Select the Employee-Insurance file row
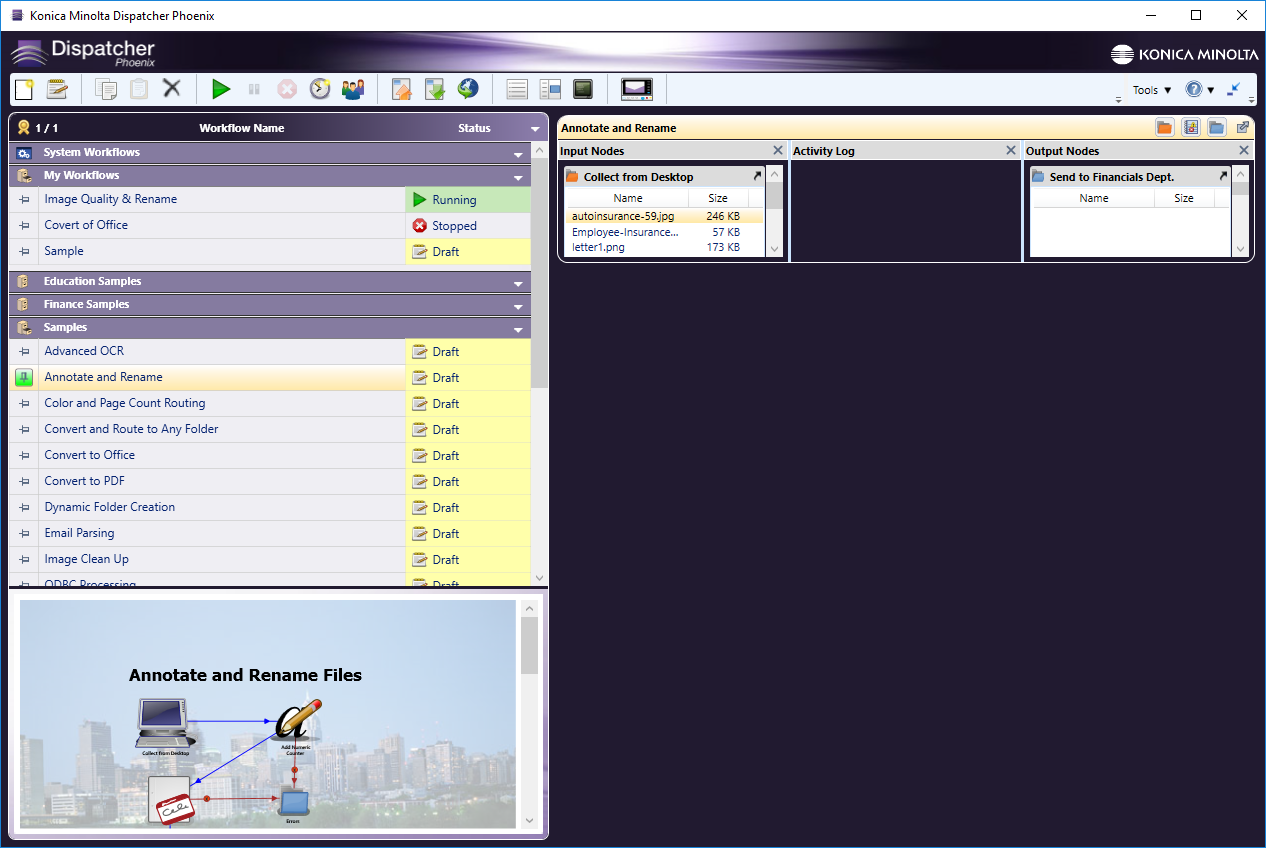Image resolution: width=1266 pixels, height=848 pixels. (x=664, y=232)
